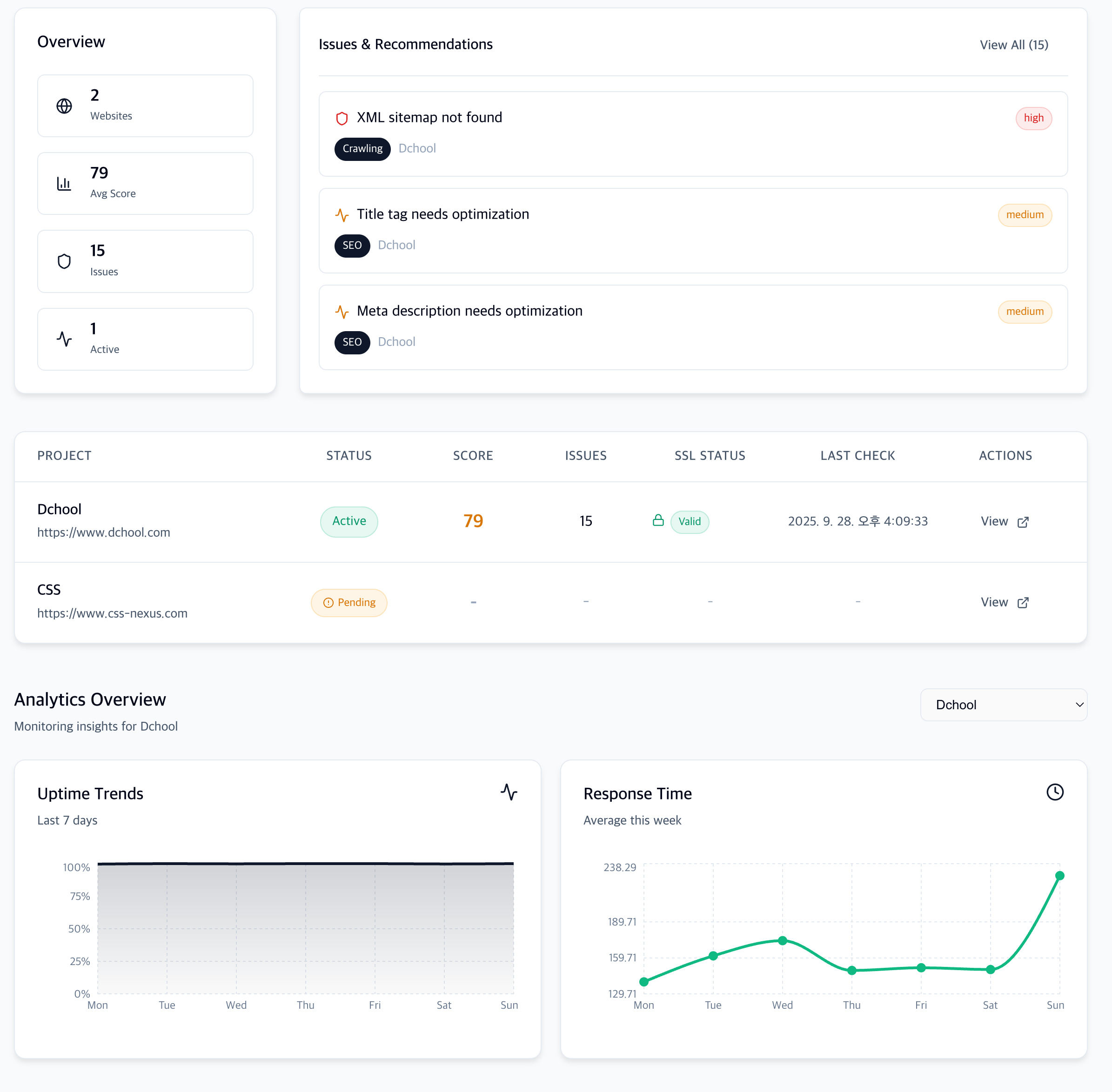The image size is (1112, 1092).
Task: Click the Active status badge for Dchool
Action: (x=349, y=521)
